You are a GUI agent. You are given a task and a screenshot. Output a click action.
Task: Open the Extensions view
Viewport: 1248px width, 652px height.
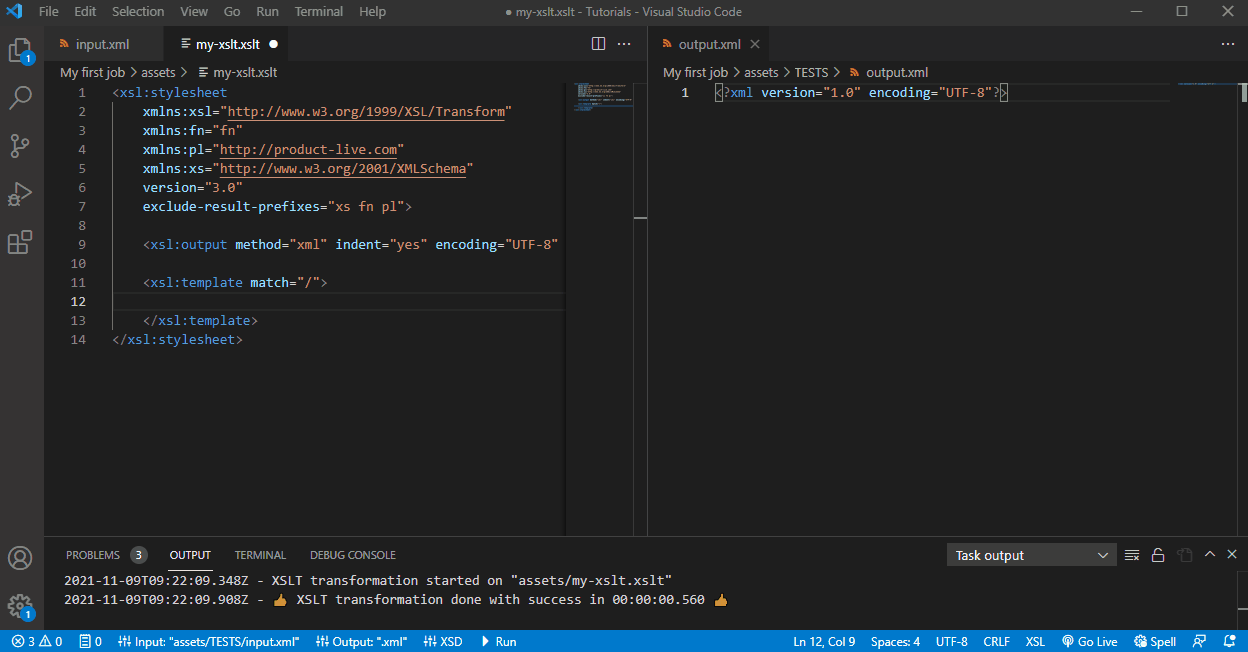[x=21, y=242]
